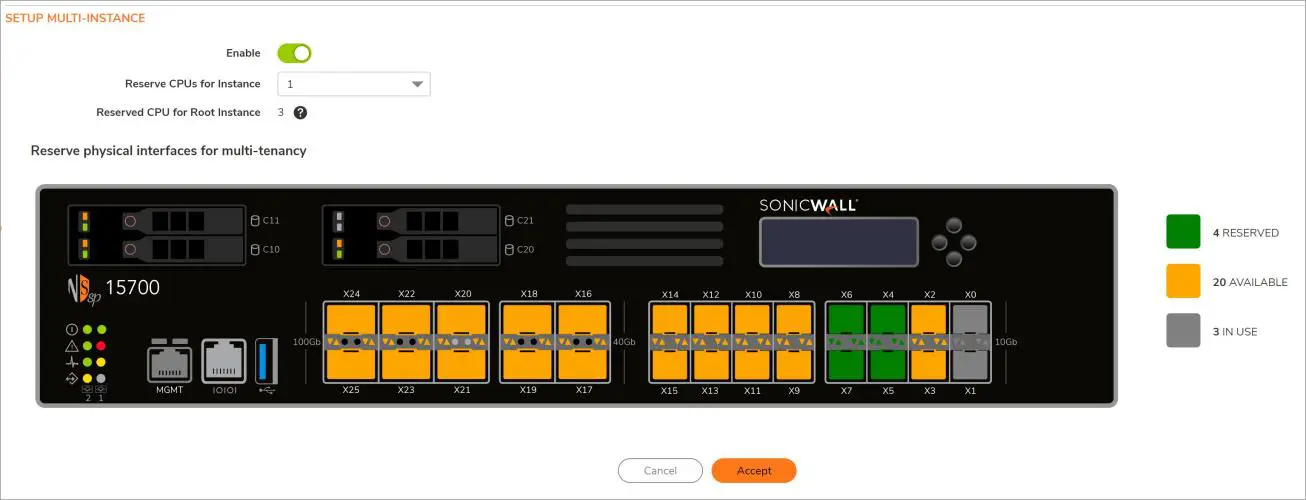Click the console serial port icon
Viewport: 1306px width, 500px height.
coord(223,361)
